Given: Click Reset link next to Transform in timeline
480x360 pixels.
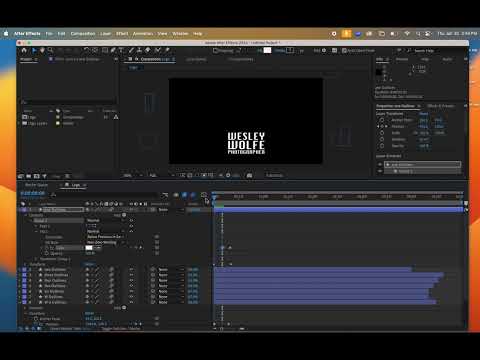Looking at the screenshot, I should click(x=89, y=264).
